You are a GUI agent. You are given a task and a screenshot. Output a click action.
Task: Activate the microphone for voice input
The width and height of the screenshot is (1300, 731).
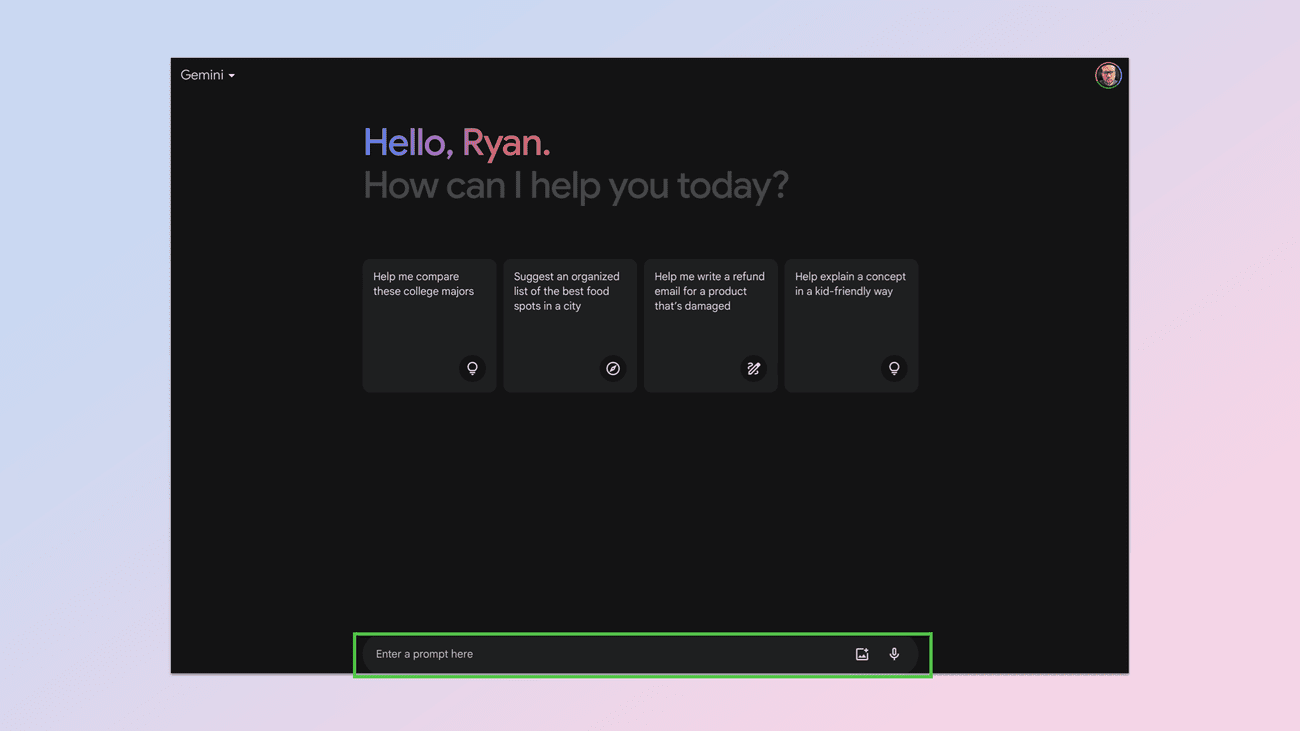(894, 654)
